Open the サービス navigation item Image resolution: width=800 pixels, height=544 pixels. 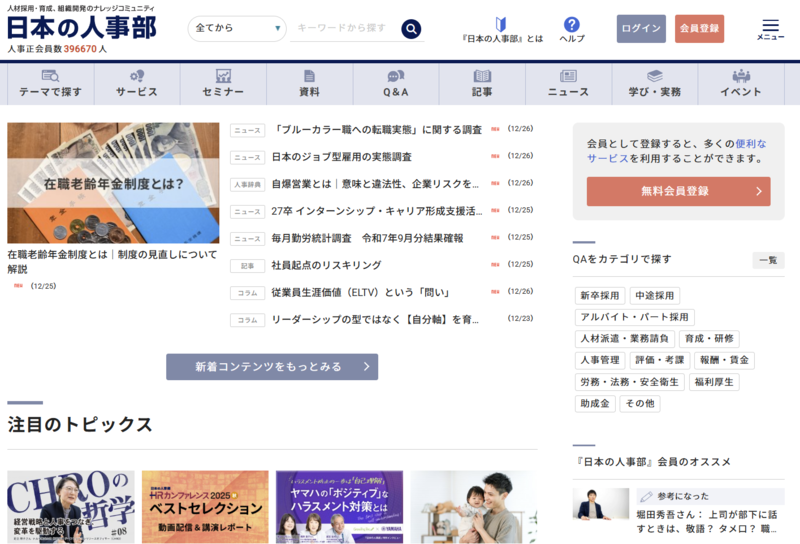click(x=137, y=84)
